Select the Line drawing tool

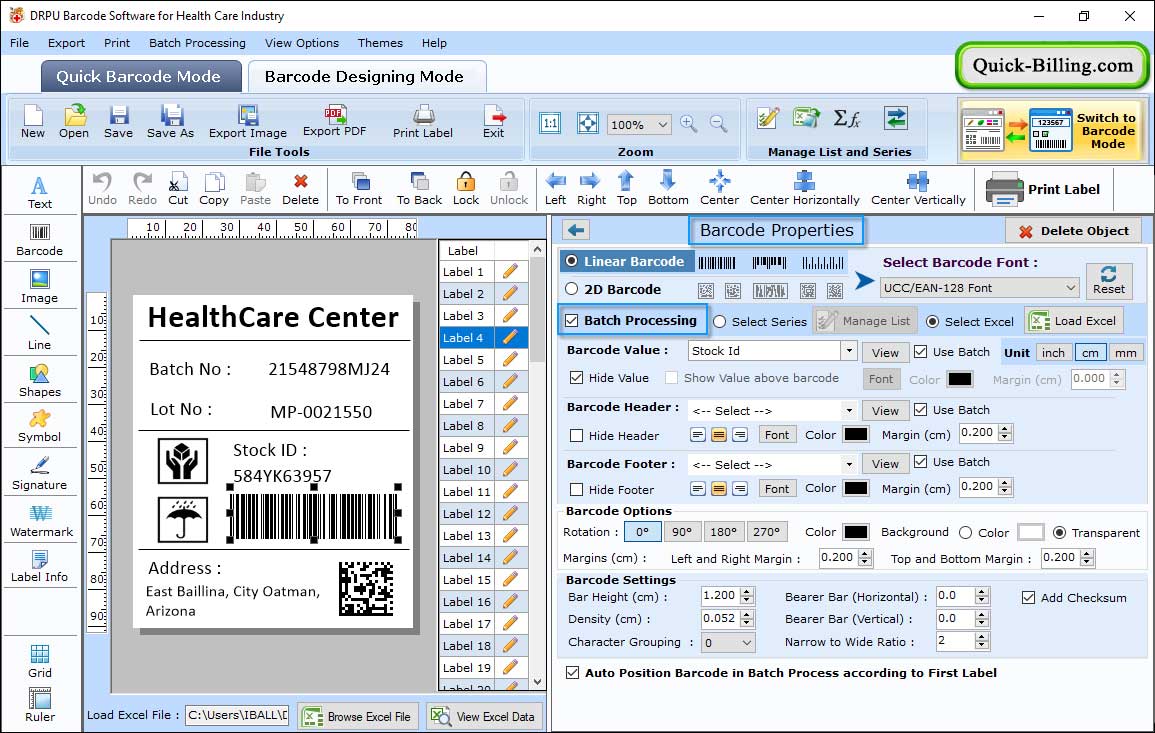coord(40,334)
